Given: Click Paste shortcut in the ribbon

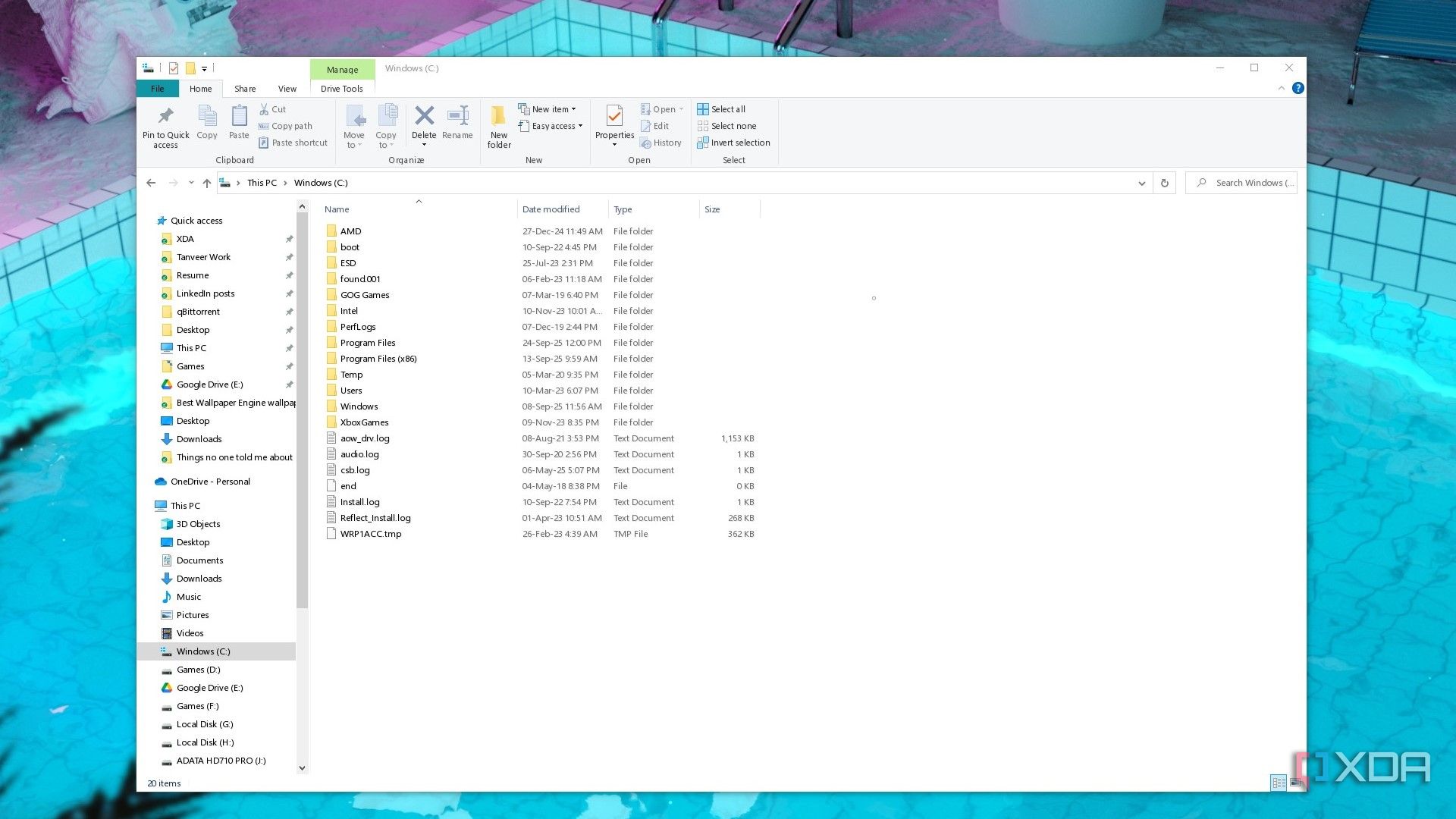Looking at the screenshot, I should click(x=293, y=143).
